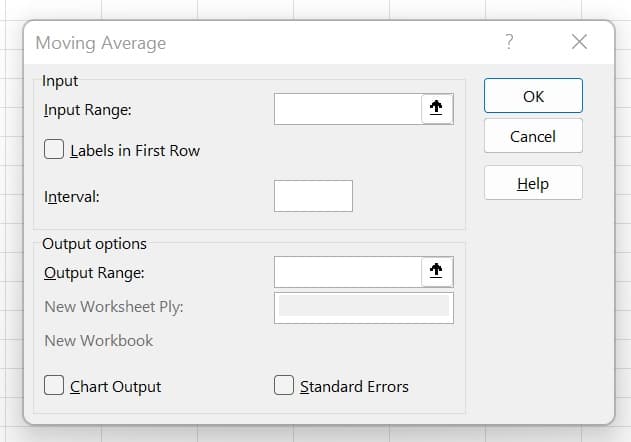Click the Moving Average title bar

point(250,43)
